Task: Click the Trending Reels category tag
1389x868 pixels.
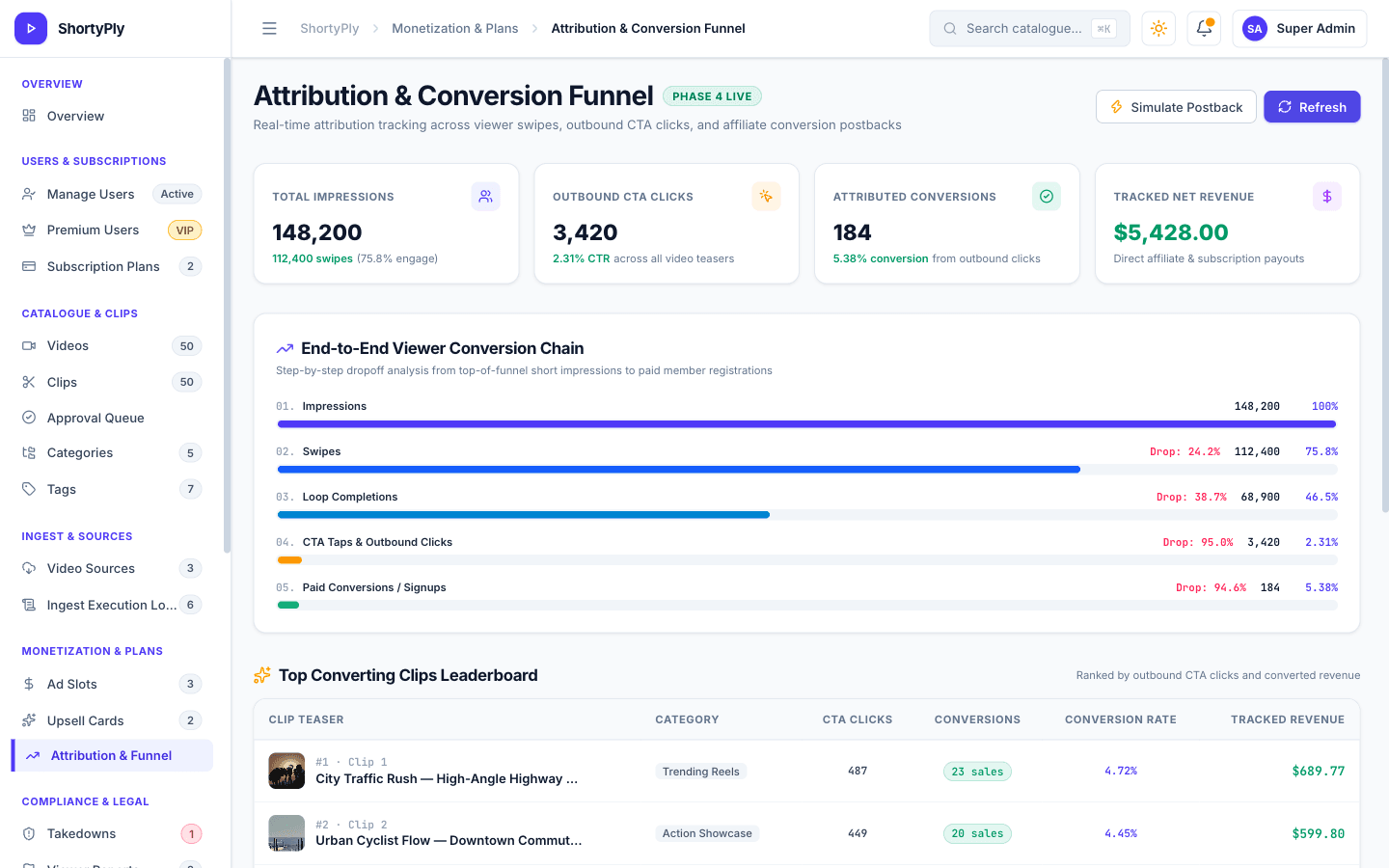Action: [701, 772]
